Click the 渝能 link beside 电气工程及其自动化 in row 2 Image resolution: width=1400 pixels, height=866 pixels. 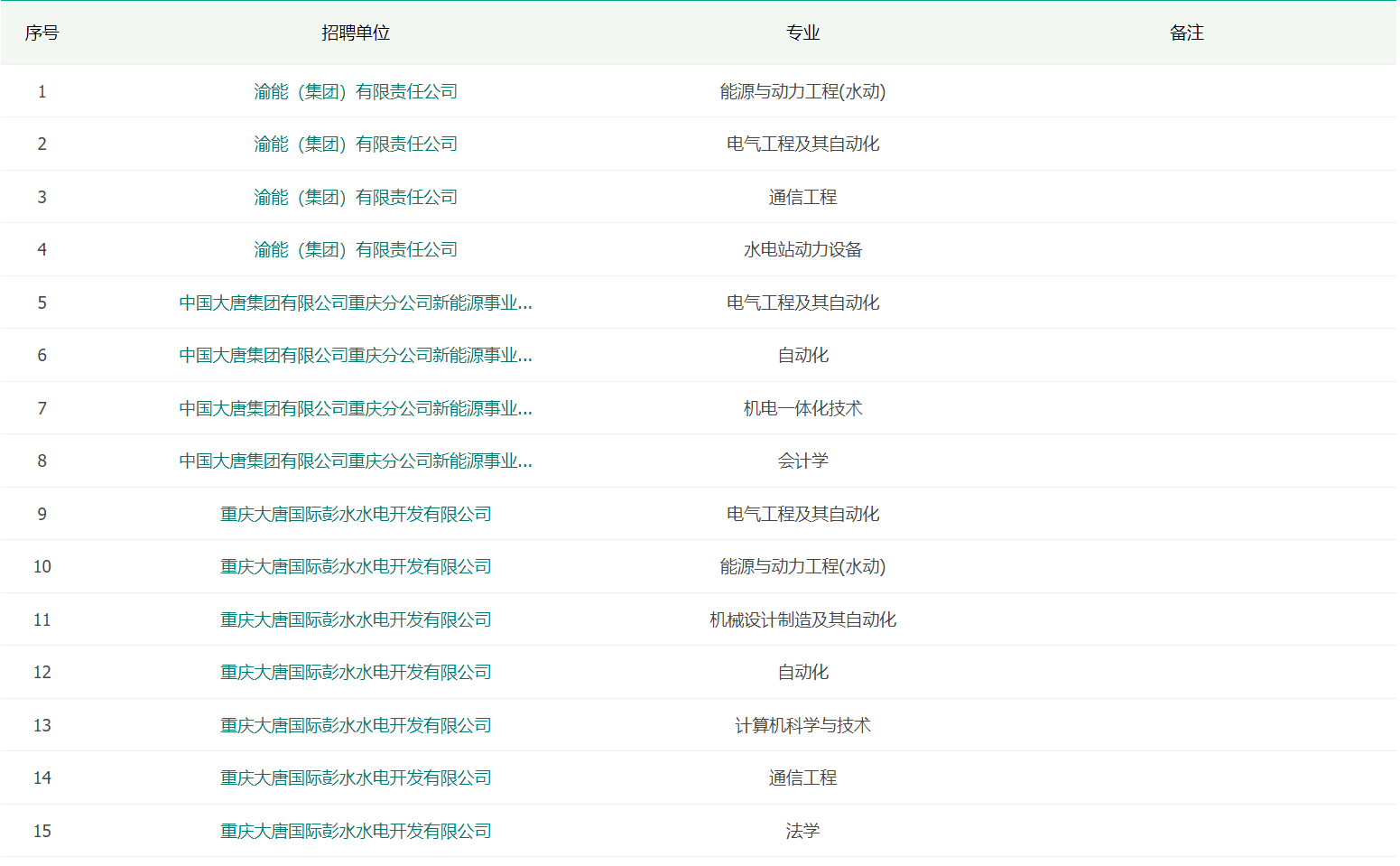pyautogui.click(x=355, y=144)
